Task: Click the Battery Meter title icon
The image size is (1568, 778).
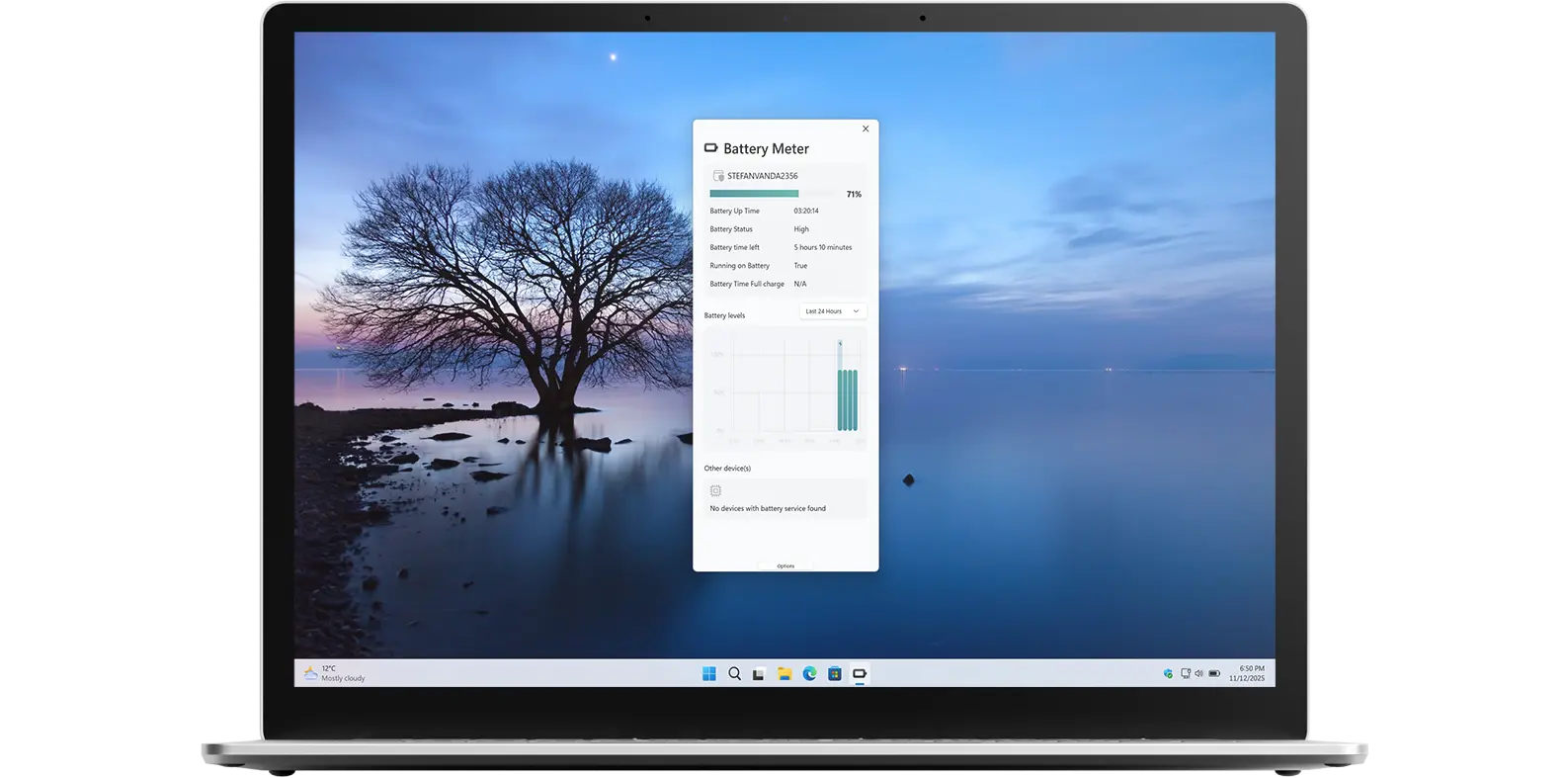Action: pos(710,148)
